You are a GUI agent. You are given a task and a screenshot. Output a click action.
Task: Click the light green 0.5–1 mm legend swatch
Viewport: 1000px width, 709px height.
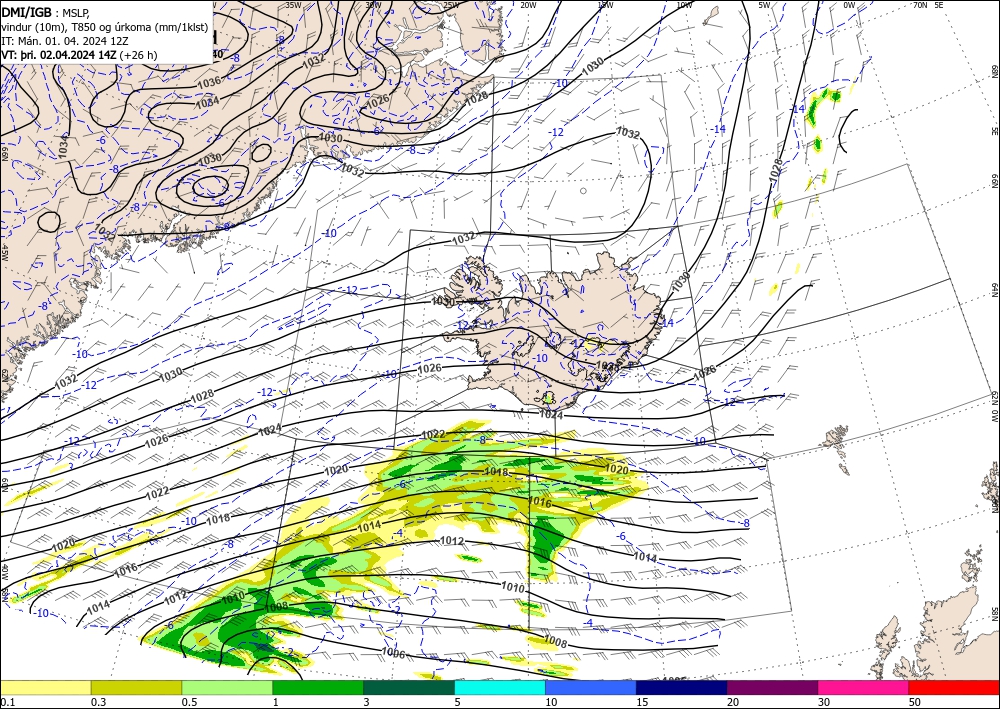tap(227, 687)
